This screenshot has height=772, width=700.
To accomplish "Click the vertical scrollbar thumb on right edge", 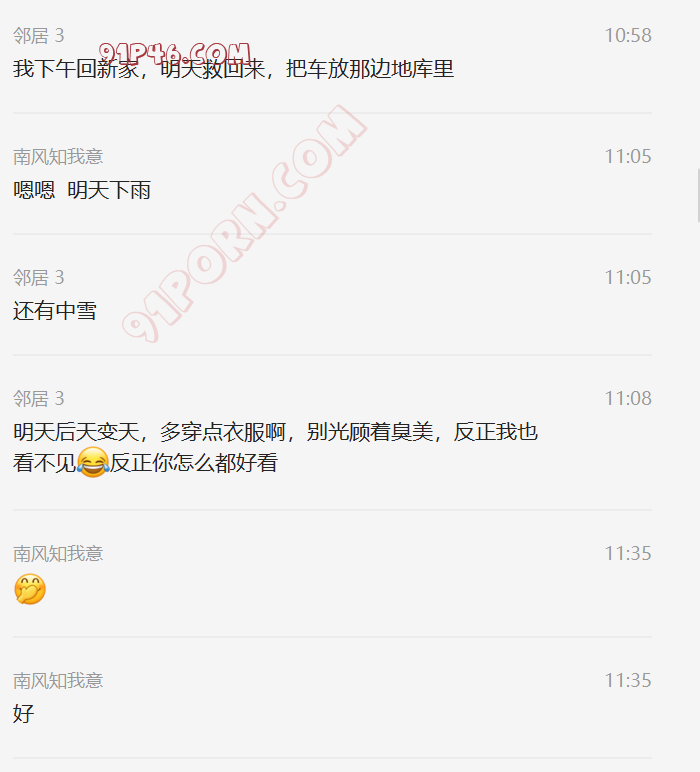I will (698, 195).
